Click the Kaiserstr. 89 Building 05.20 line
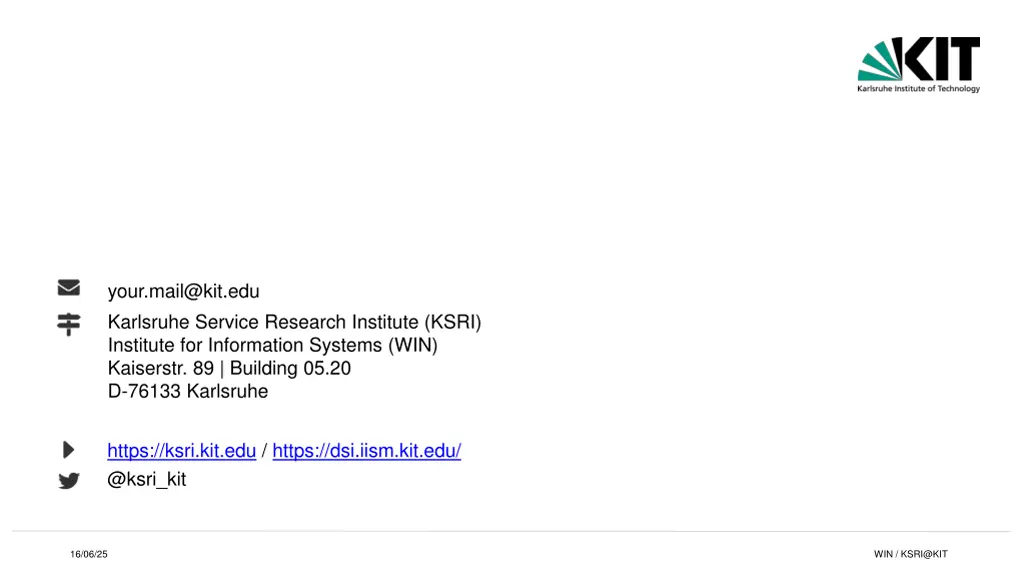This screenshot has width=1024, height=576. click(229, 368)
